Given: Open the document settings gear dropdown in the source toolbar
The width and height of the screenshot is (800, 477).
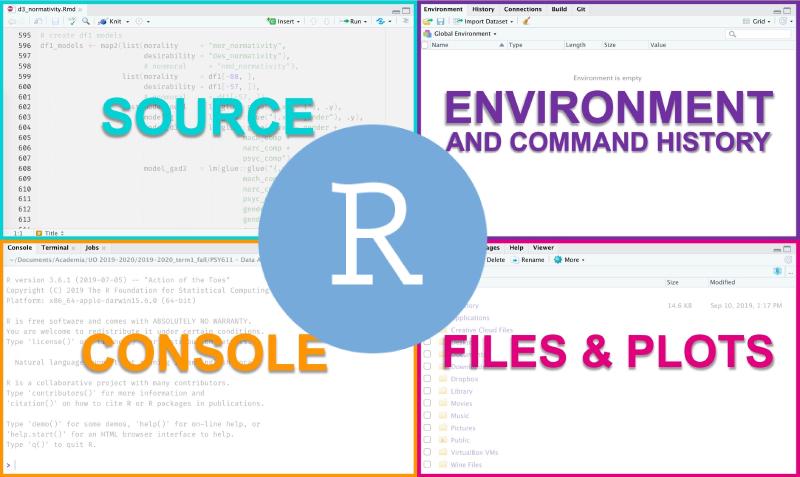Looking at the screenshot, I should click(142, 21).
